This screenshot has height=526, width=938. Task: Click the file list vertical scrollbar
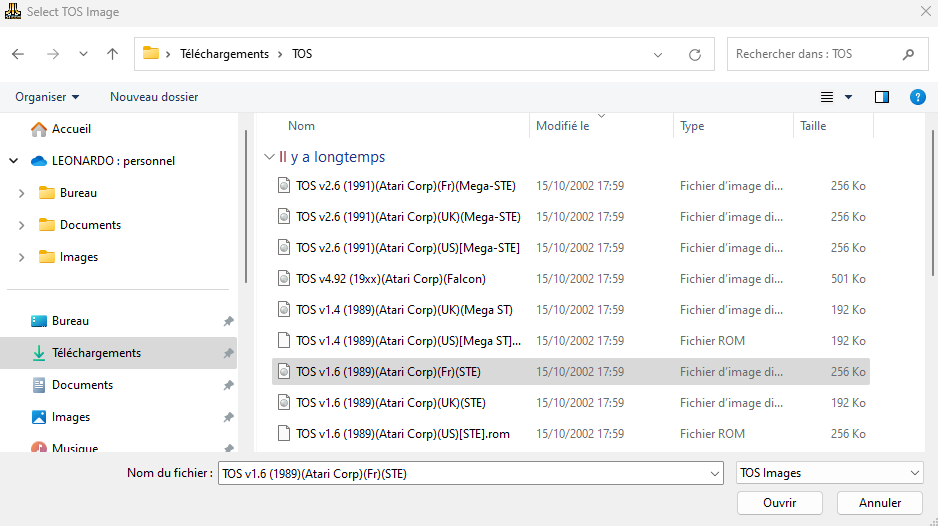click(933, 203)
